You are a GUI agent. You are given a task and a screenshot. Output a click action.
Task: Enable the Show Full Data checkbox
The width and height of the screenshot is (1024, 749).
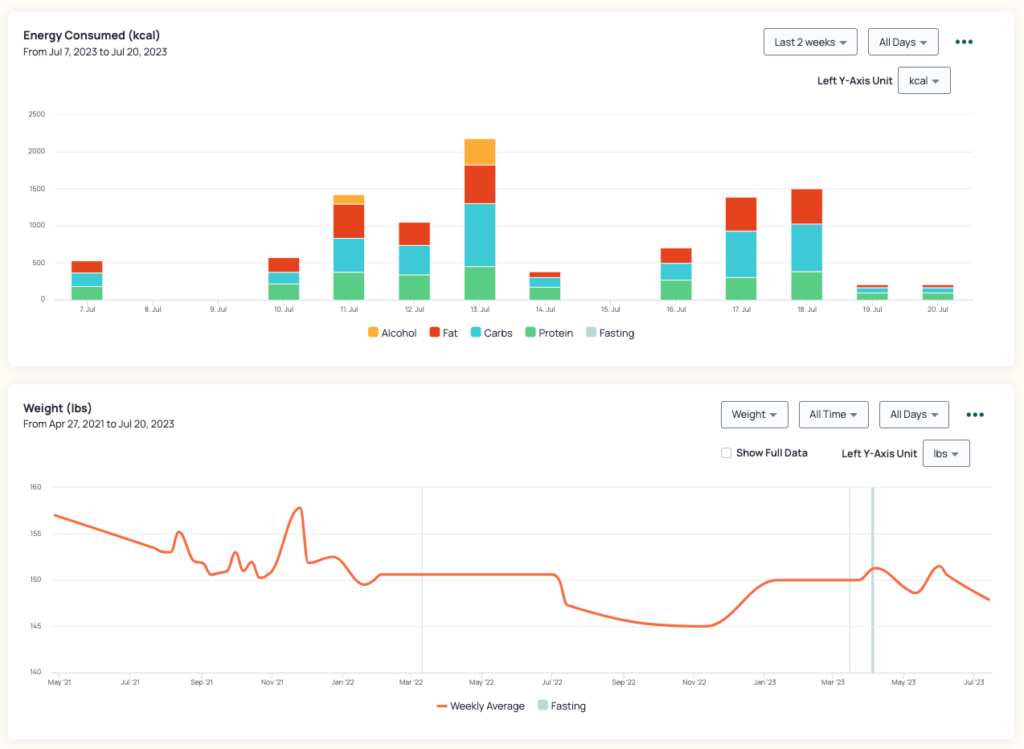point(726,453)
